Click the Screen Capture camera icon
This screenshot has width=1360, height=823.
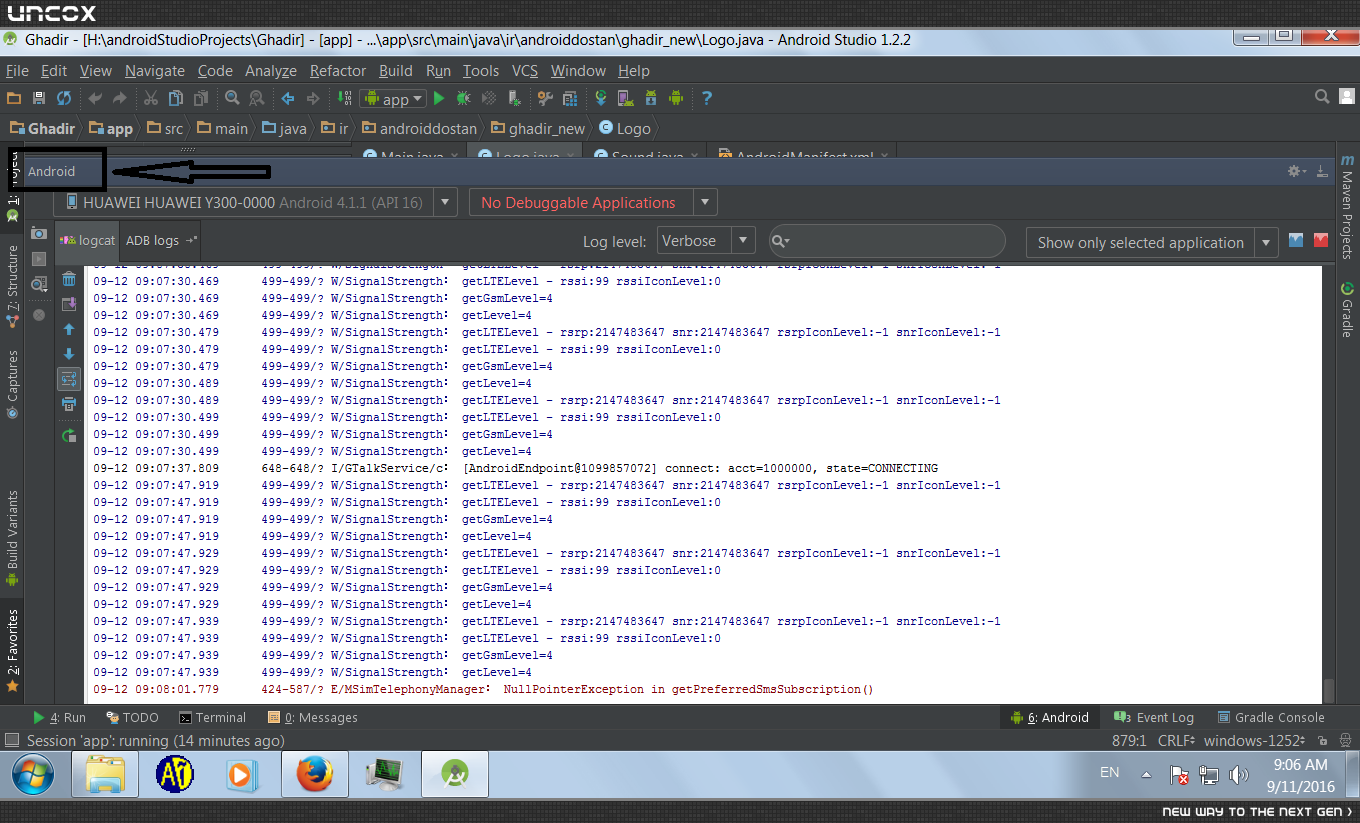[39, 233]
